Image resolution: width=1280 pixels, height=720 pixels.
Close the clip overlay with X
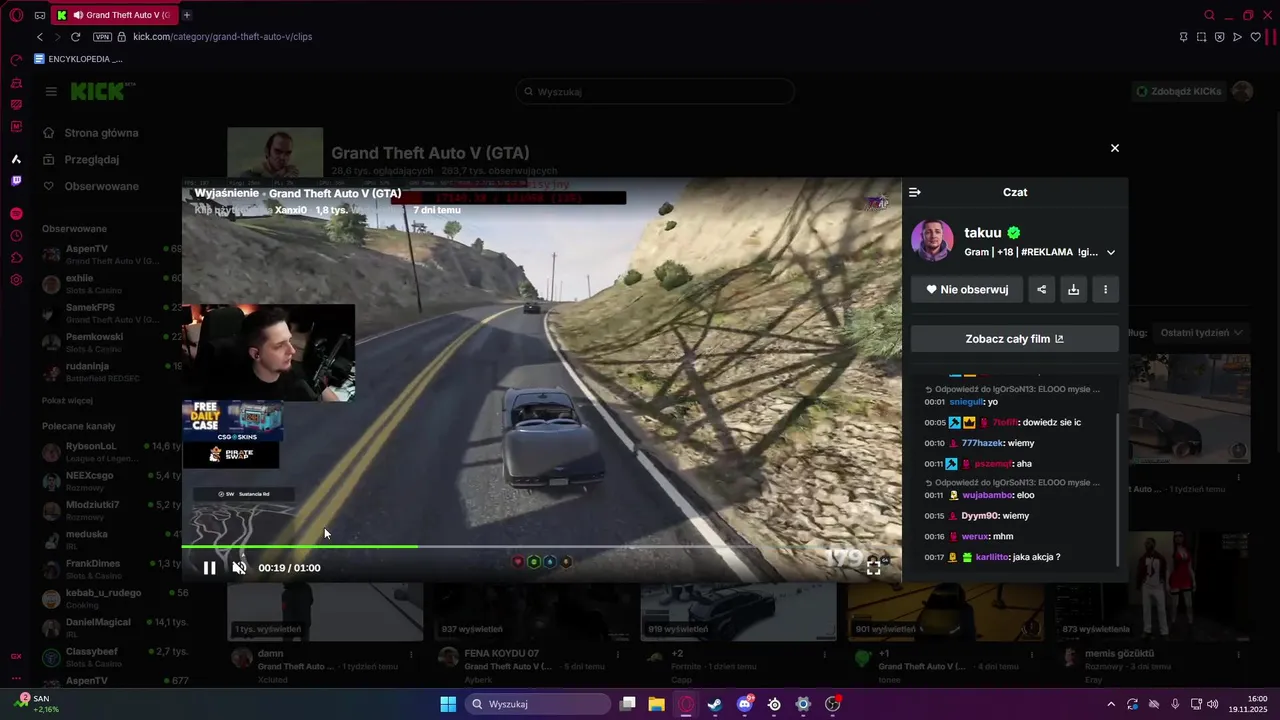1115,148
